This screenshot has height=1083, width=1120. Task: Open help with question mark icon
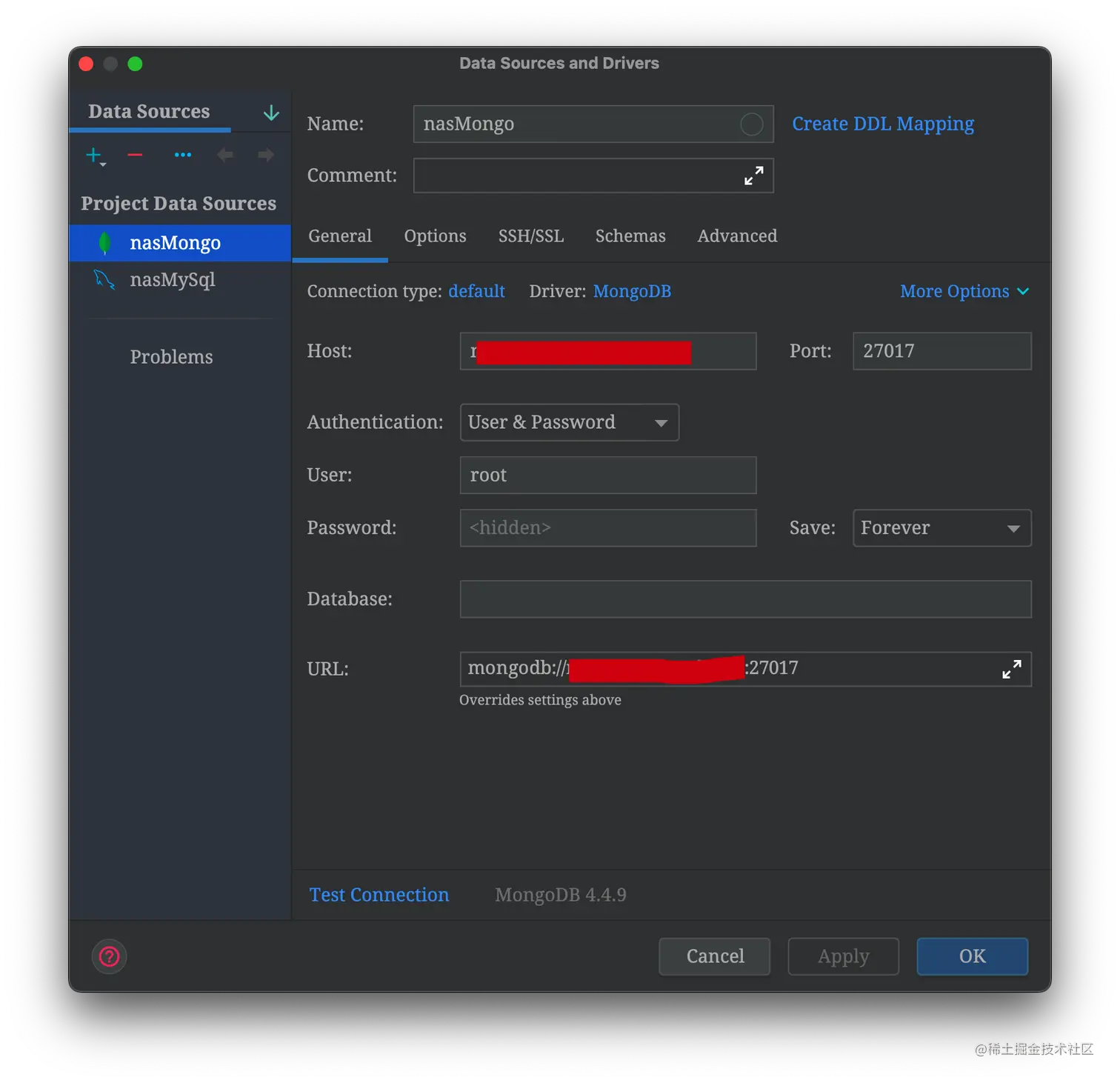coord(110,957)
